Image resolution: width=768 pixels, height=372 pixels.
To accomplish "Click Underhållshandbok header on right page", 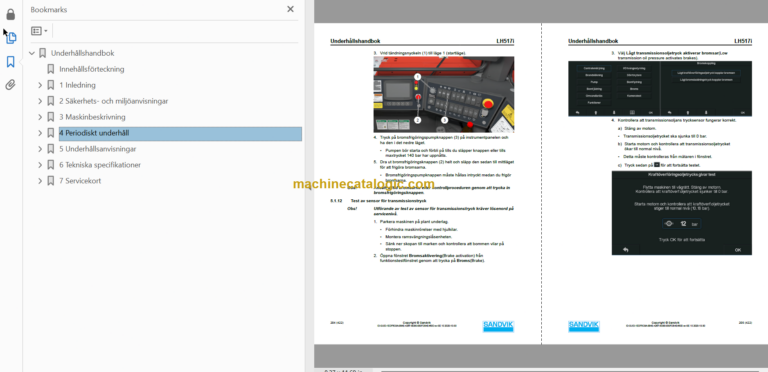I will click(593, 42).
